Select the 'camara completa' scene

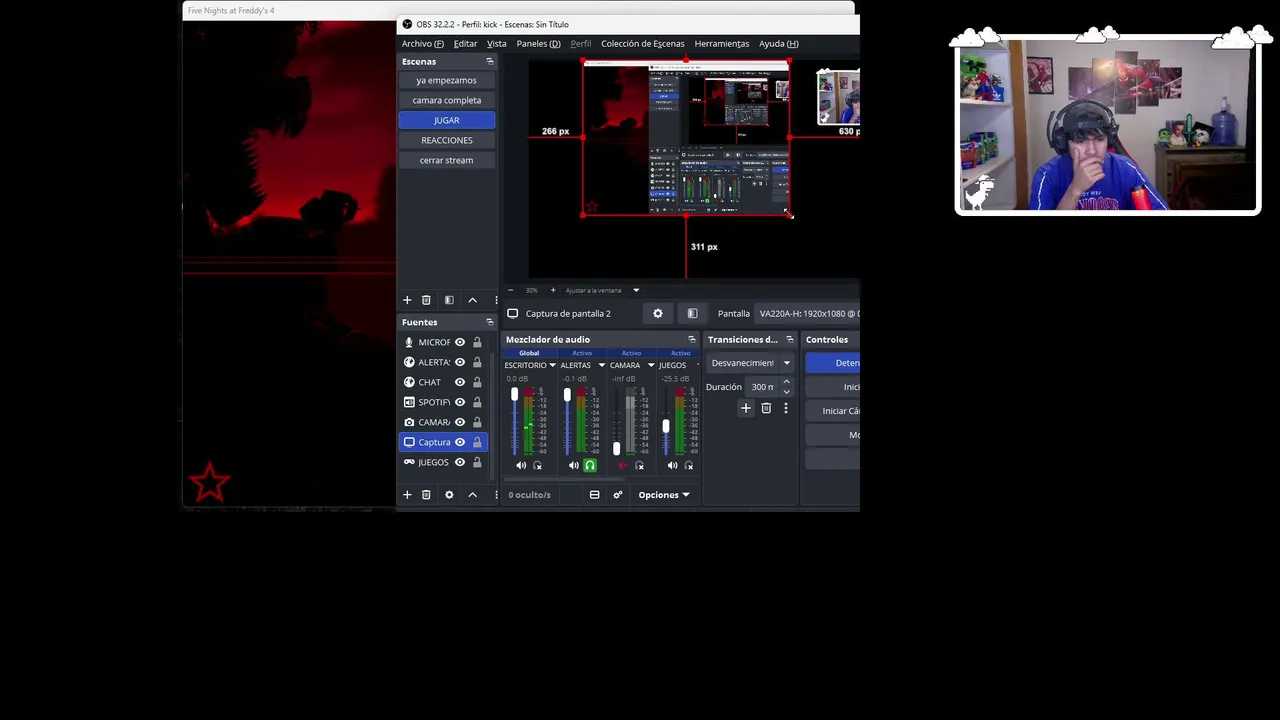click(x=447, y=100)
